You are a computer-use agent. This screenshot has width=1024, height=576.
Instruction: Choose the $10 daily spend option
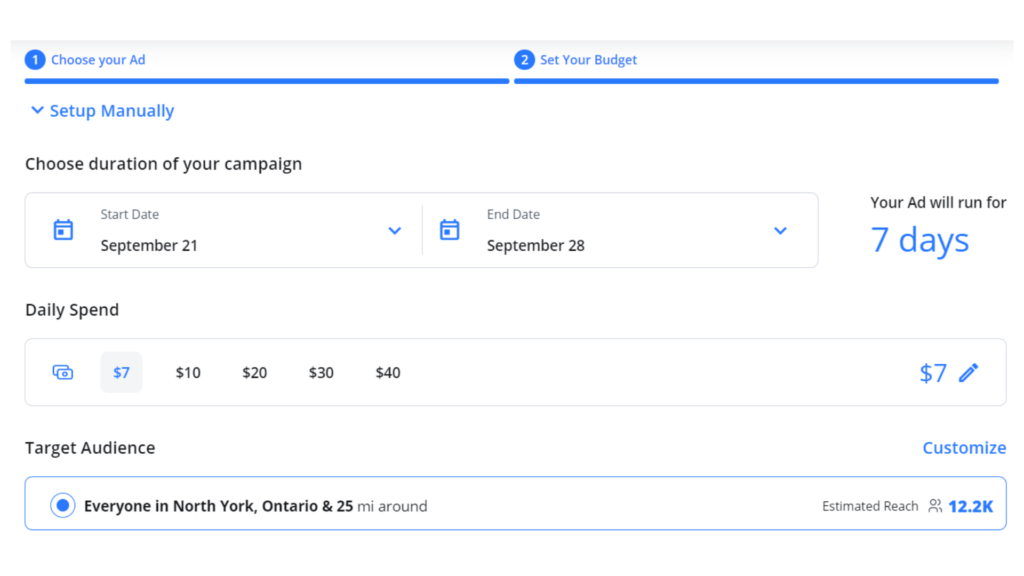188,372
